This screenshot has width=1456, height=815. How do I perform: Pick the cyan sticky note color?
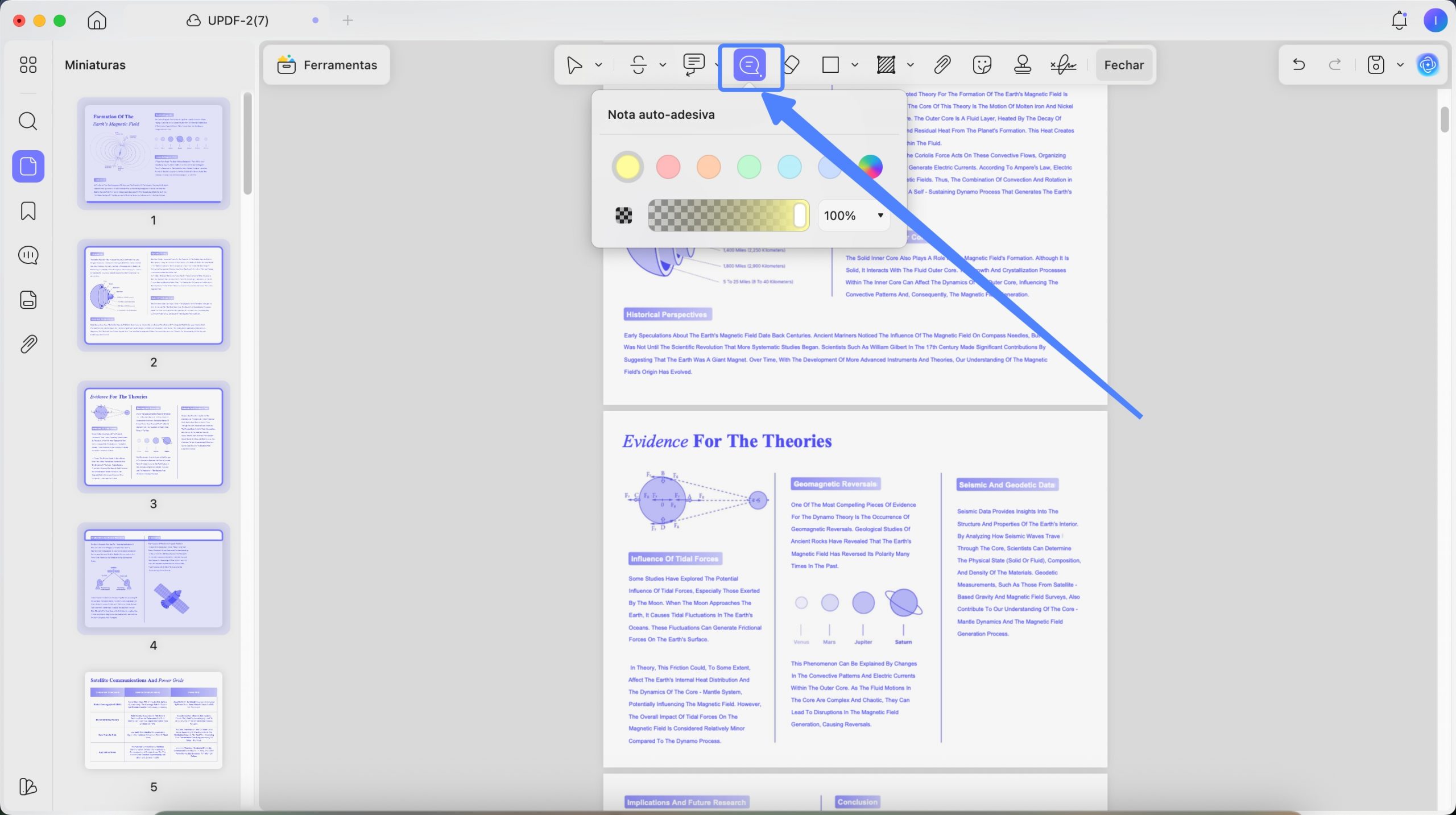point(789,167)
